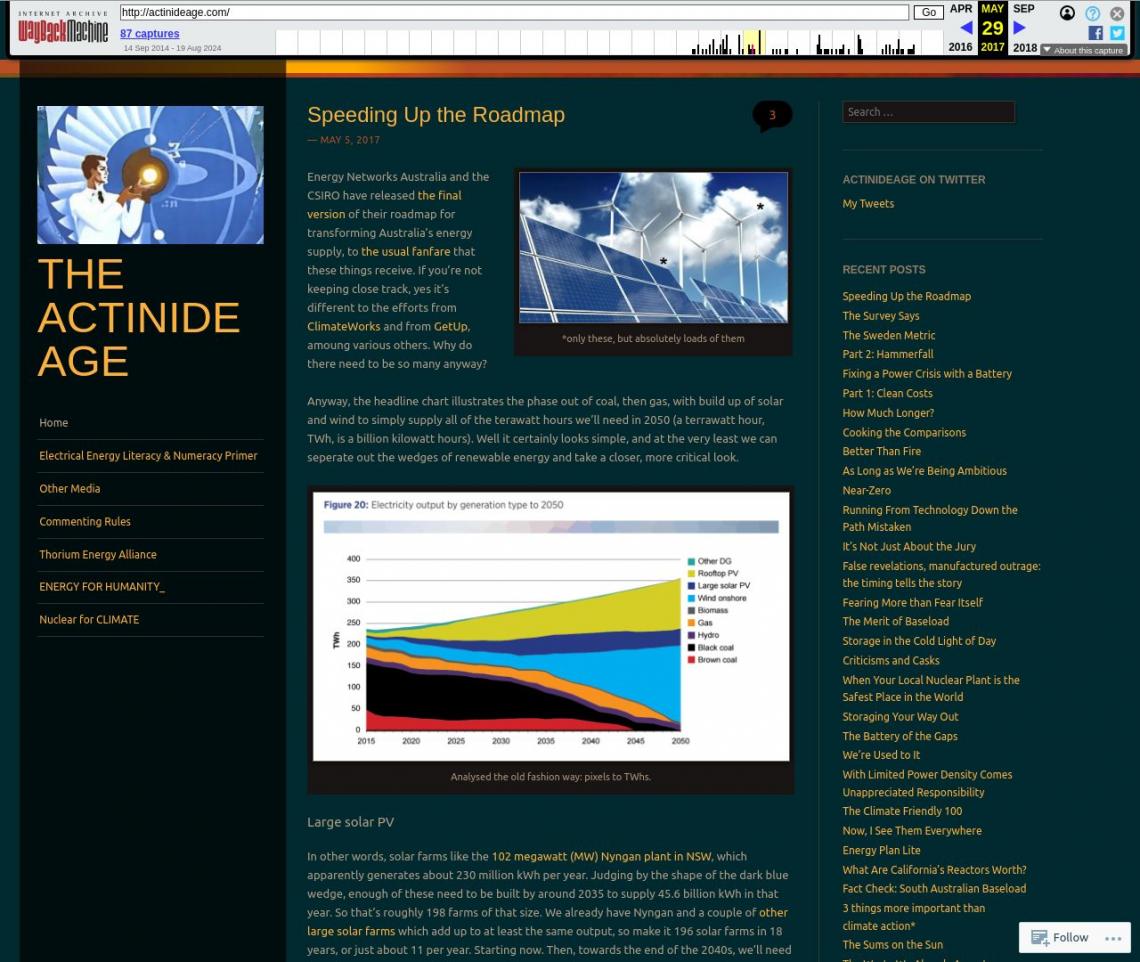This screenshot has width=1140, height=962.
Task: Open recent post Better Than Fire
Action: pos(881,452)
